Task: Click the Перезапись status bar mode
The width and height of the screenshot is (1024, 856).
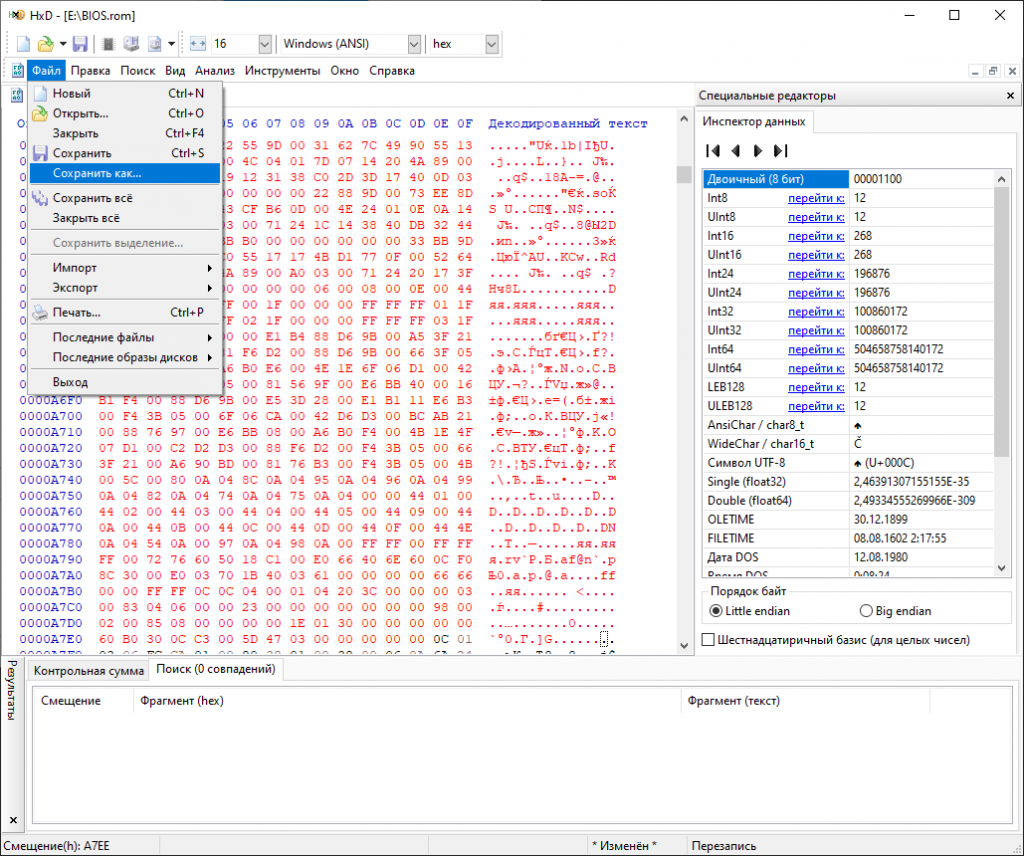Action: [724, 846]
